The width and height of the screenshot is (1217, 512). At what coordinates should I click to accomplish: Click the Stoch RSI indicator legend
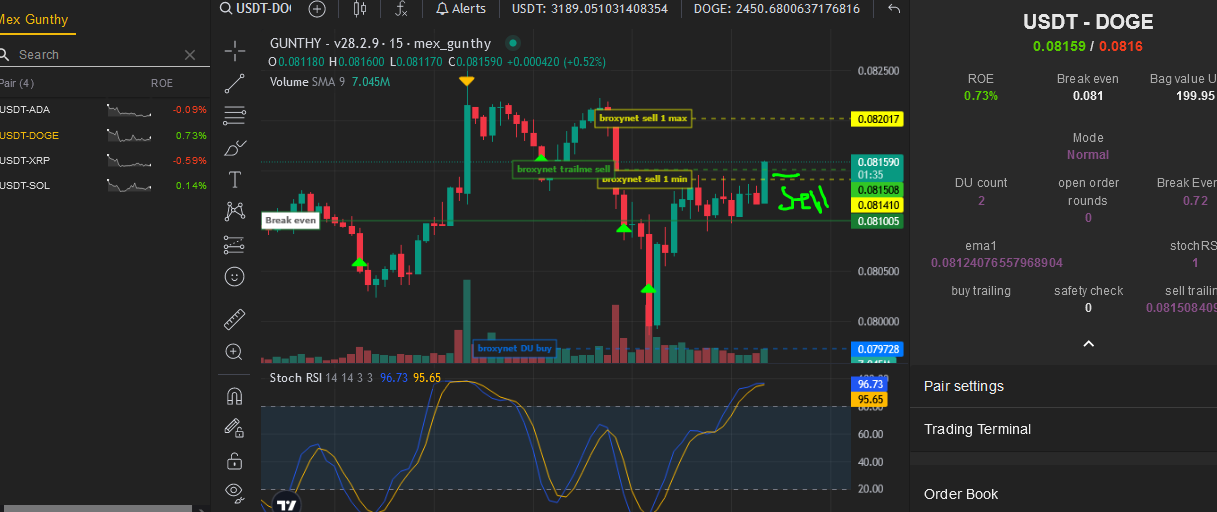[x=355, y=377]
